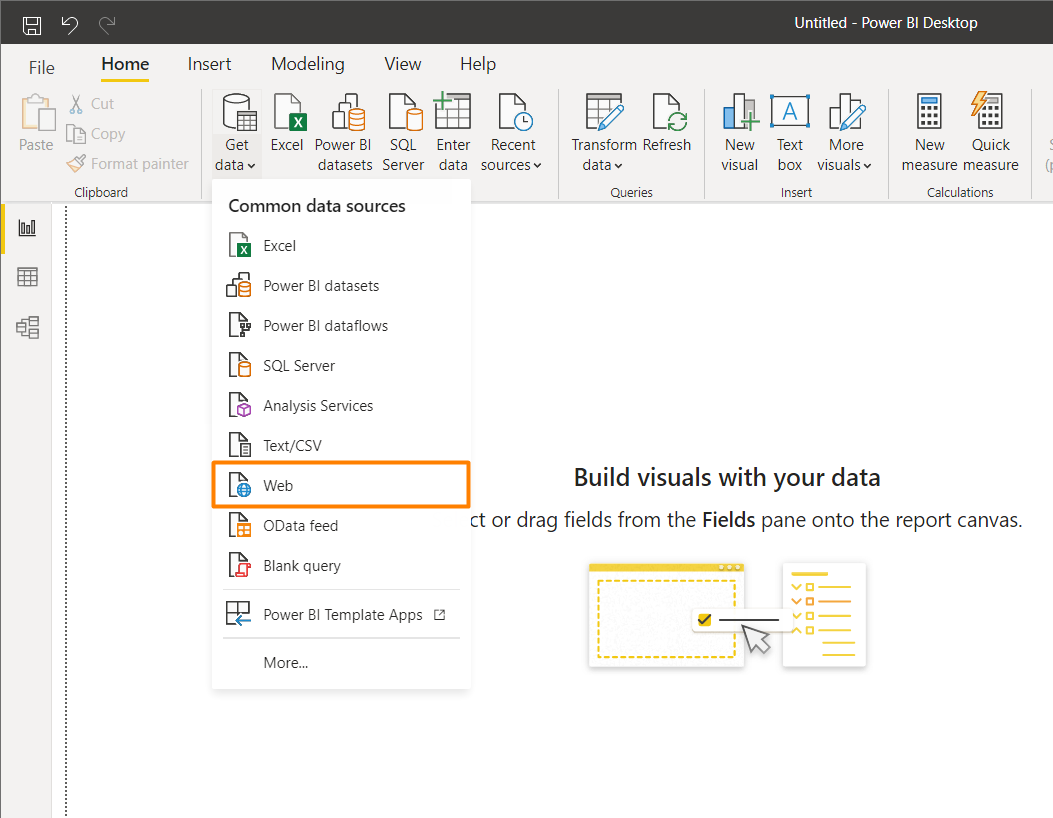
Task: Select Power BI dataflows icon in list
Action: click(239, 326)
